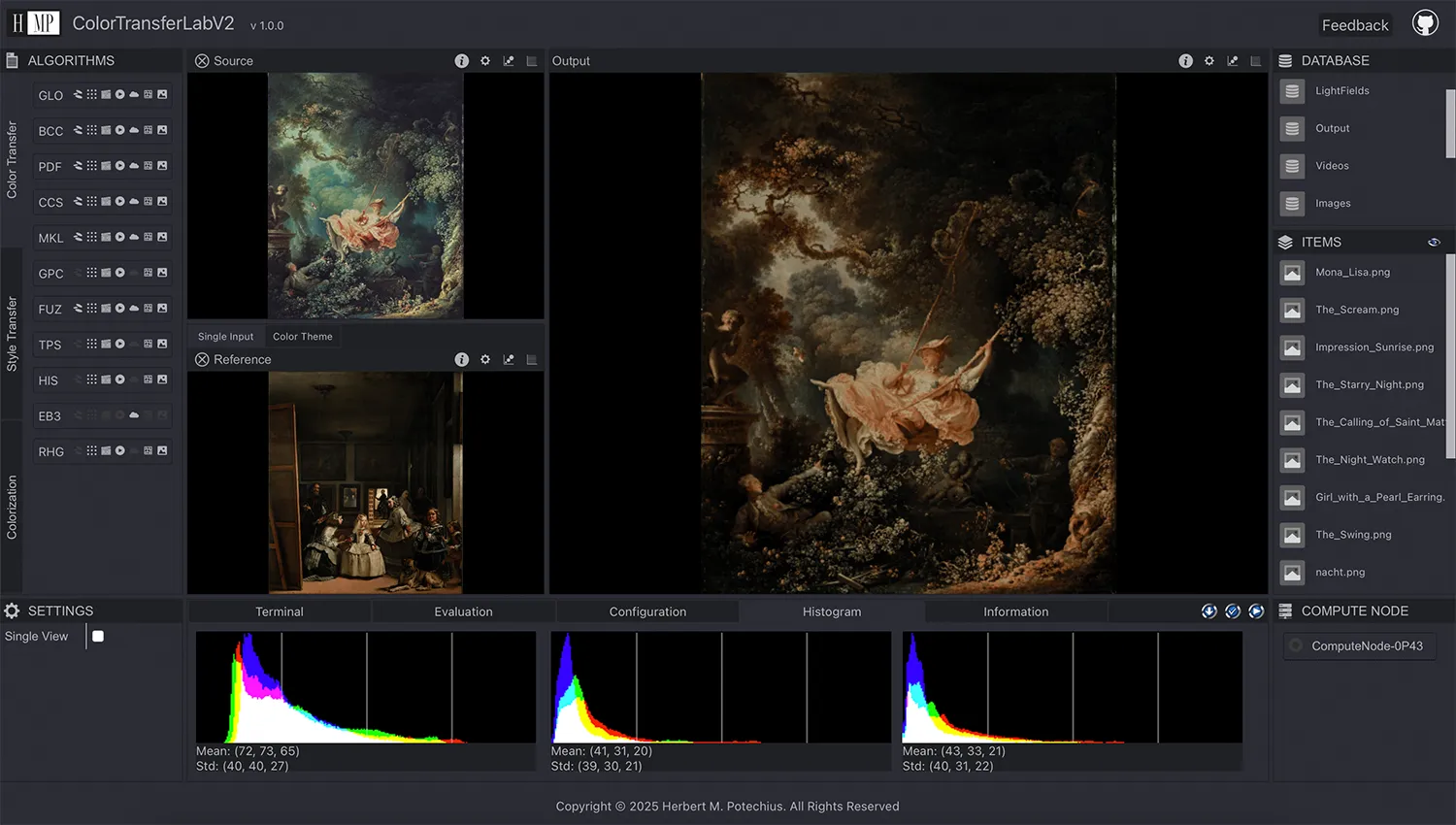Show info for the Output panel

tap(1186, 61)
